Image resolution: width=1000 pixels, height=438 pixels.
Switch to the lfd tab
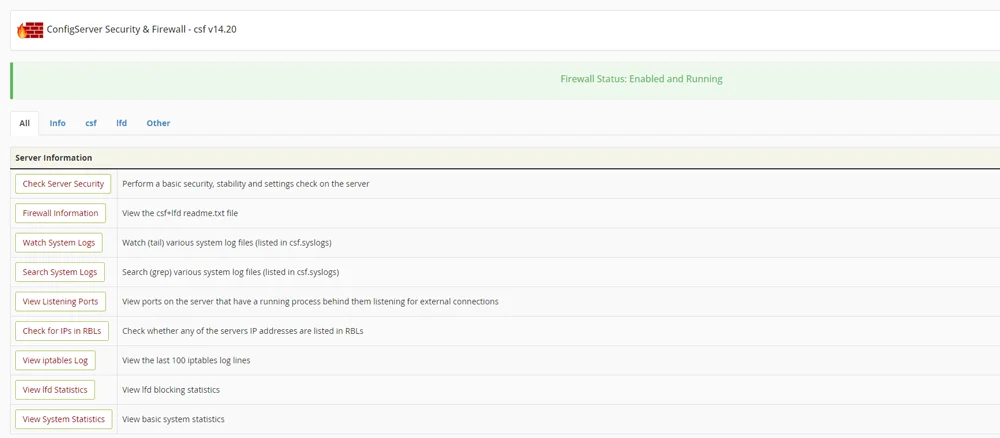point(121,123)
